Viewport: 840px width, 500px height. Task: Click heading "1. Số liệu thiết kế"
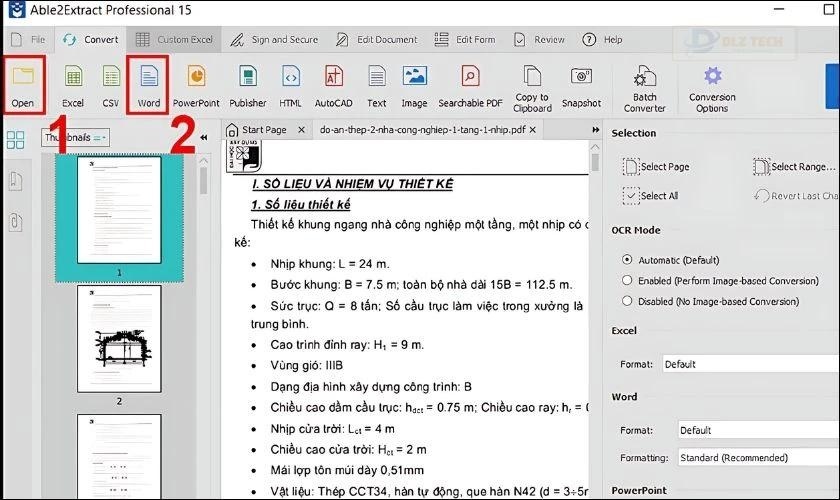click(301, 205)
